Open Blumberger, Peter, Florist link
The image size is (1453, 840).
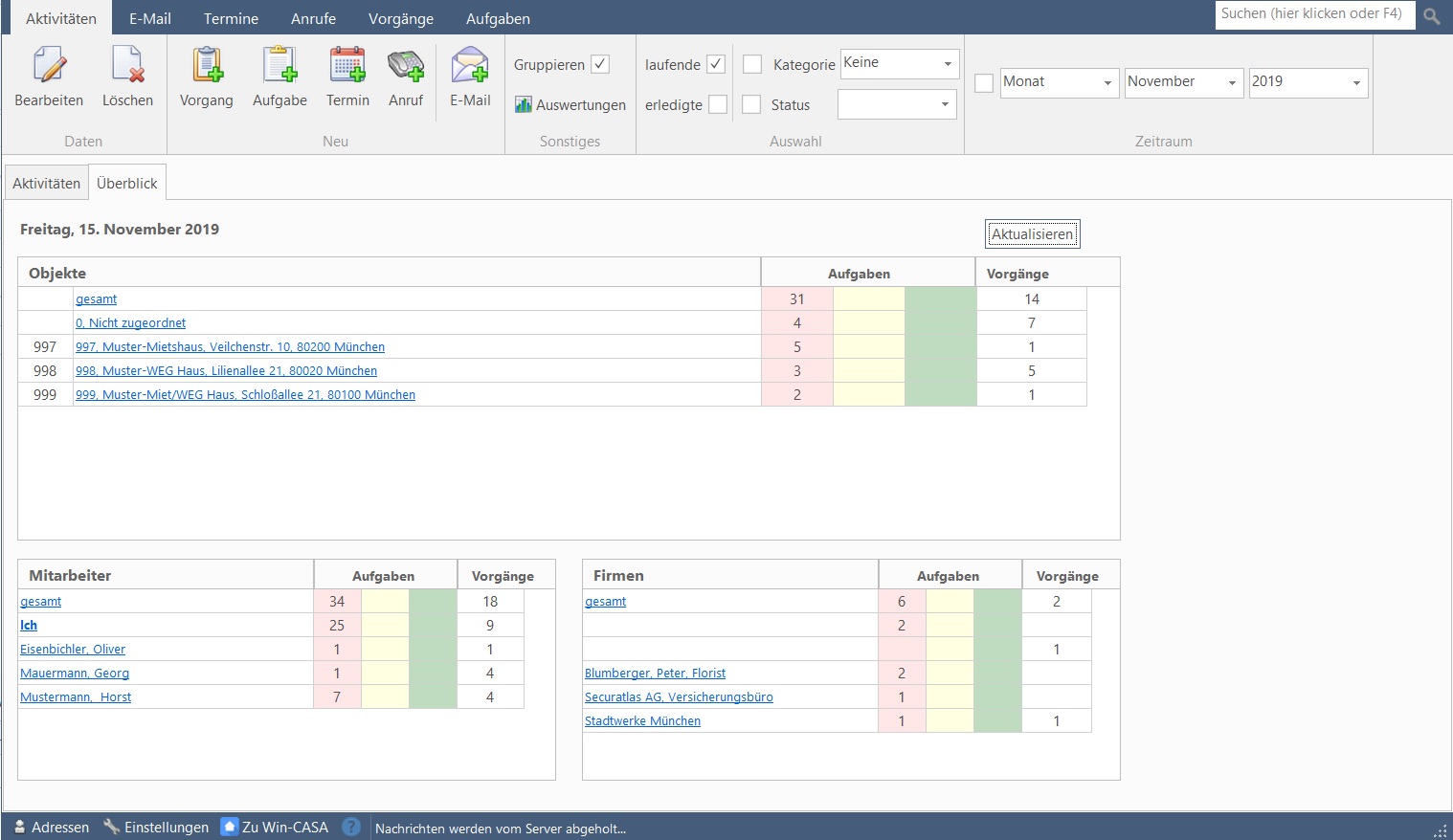point(656,674)
